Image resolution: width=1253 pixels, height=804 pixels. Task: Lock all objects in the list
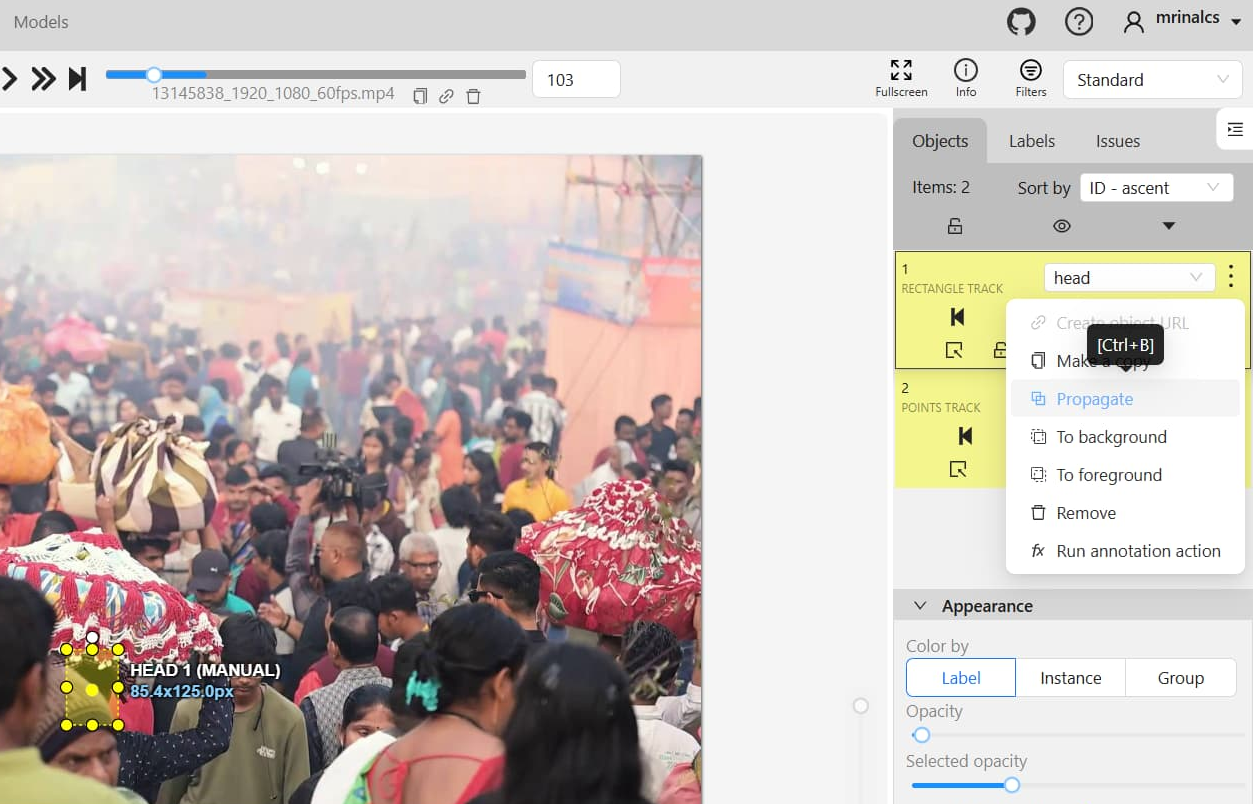(955, 226)
